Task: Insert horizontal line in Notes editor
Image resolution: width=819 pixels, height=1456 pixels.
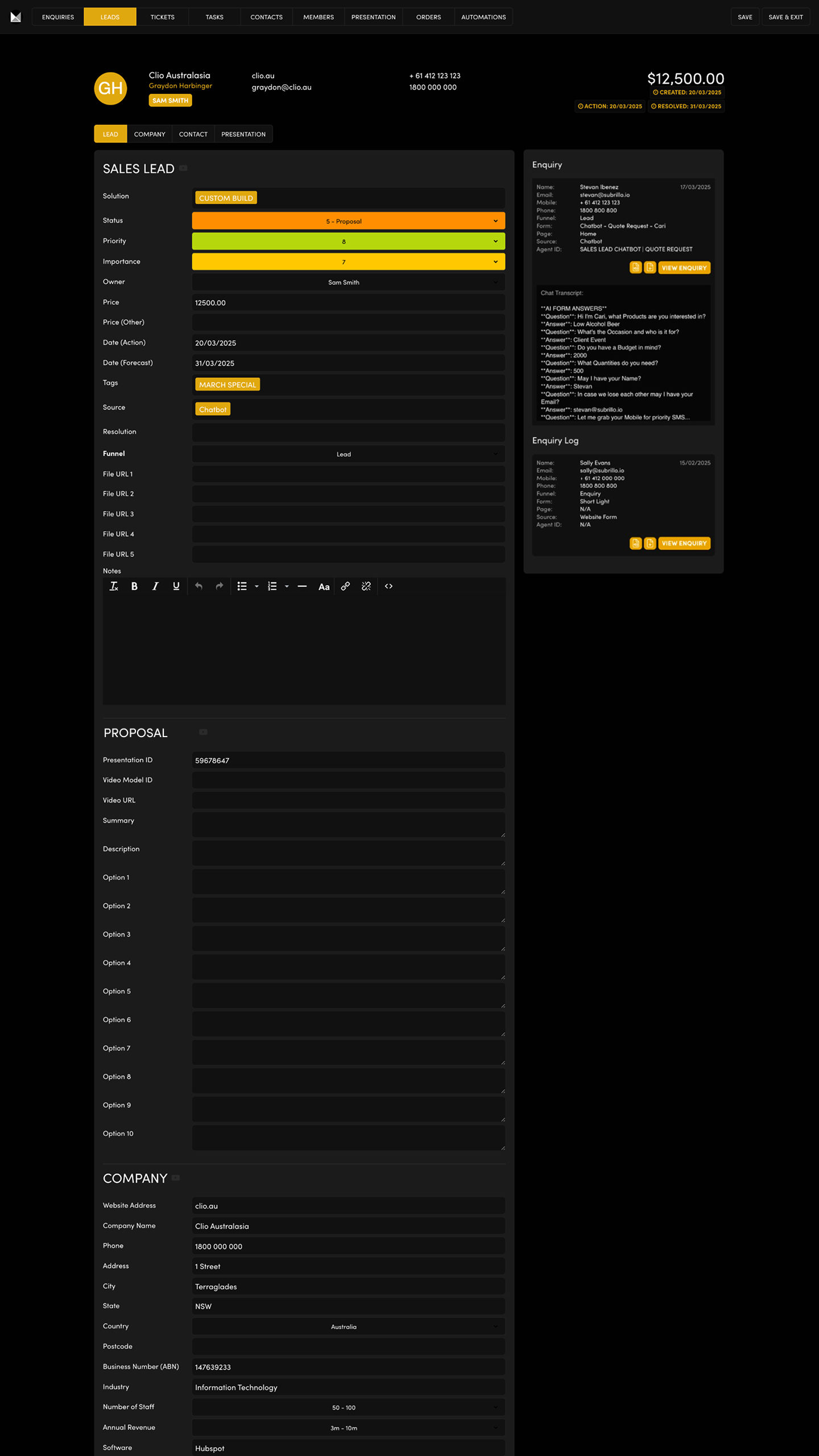Action: point(302,586)
